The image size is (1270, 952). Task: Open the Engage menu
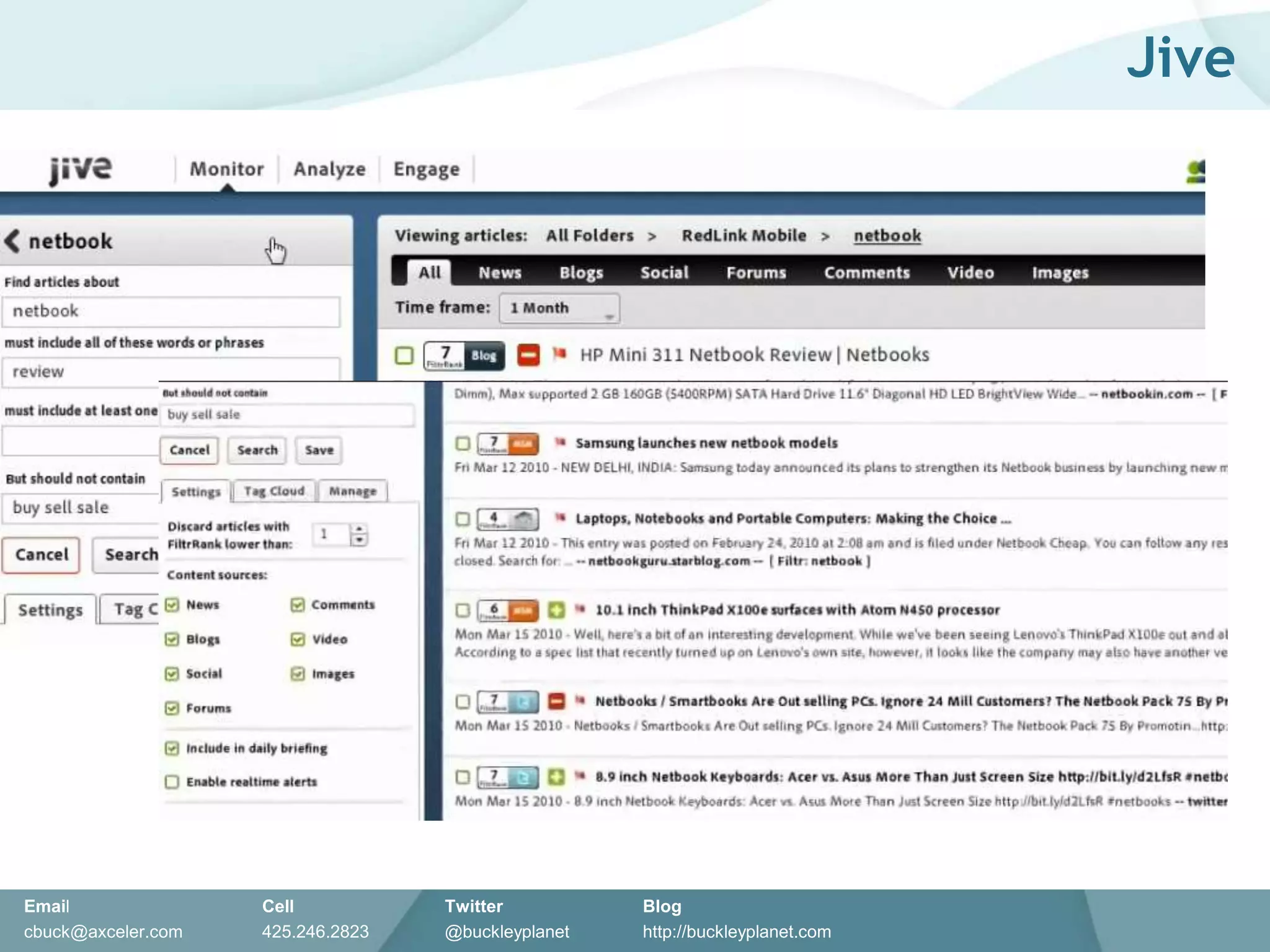click(x=427, y=169)
